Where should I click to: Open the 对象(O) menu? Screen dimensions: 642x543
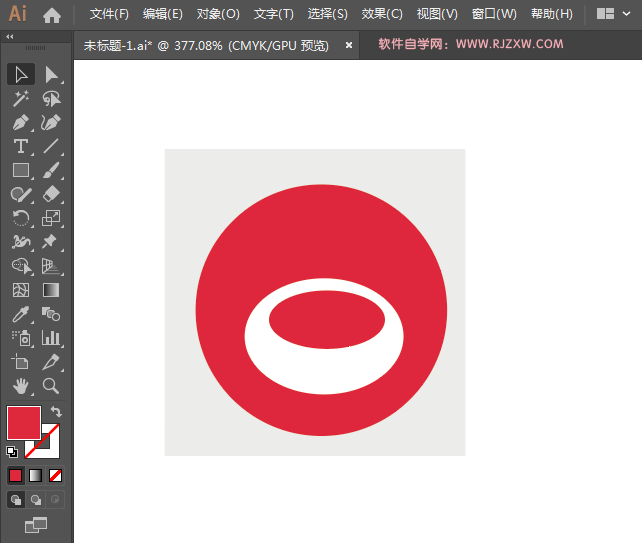pyautogui.click(x=218, y=14)
